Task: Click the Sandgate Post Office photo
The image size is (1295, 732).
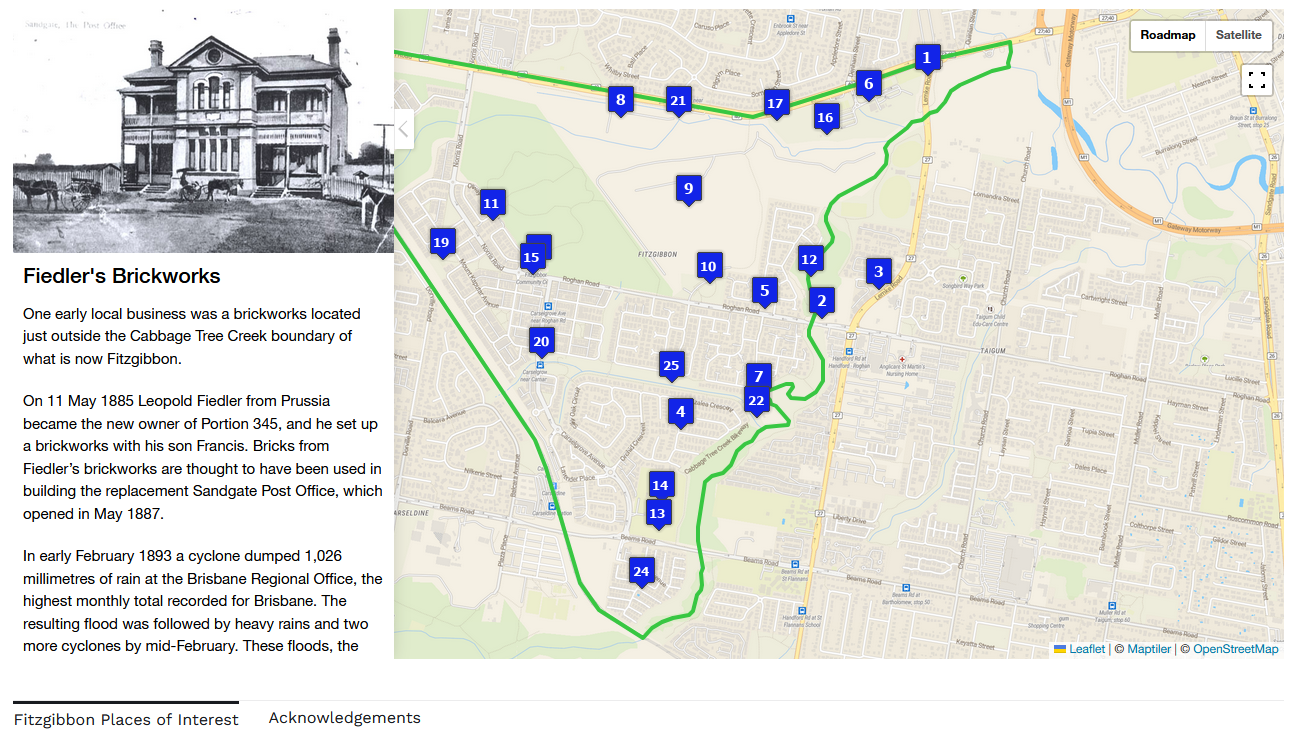Action: [x=203, y=131]
